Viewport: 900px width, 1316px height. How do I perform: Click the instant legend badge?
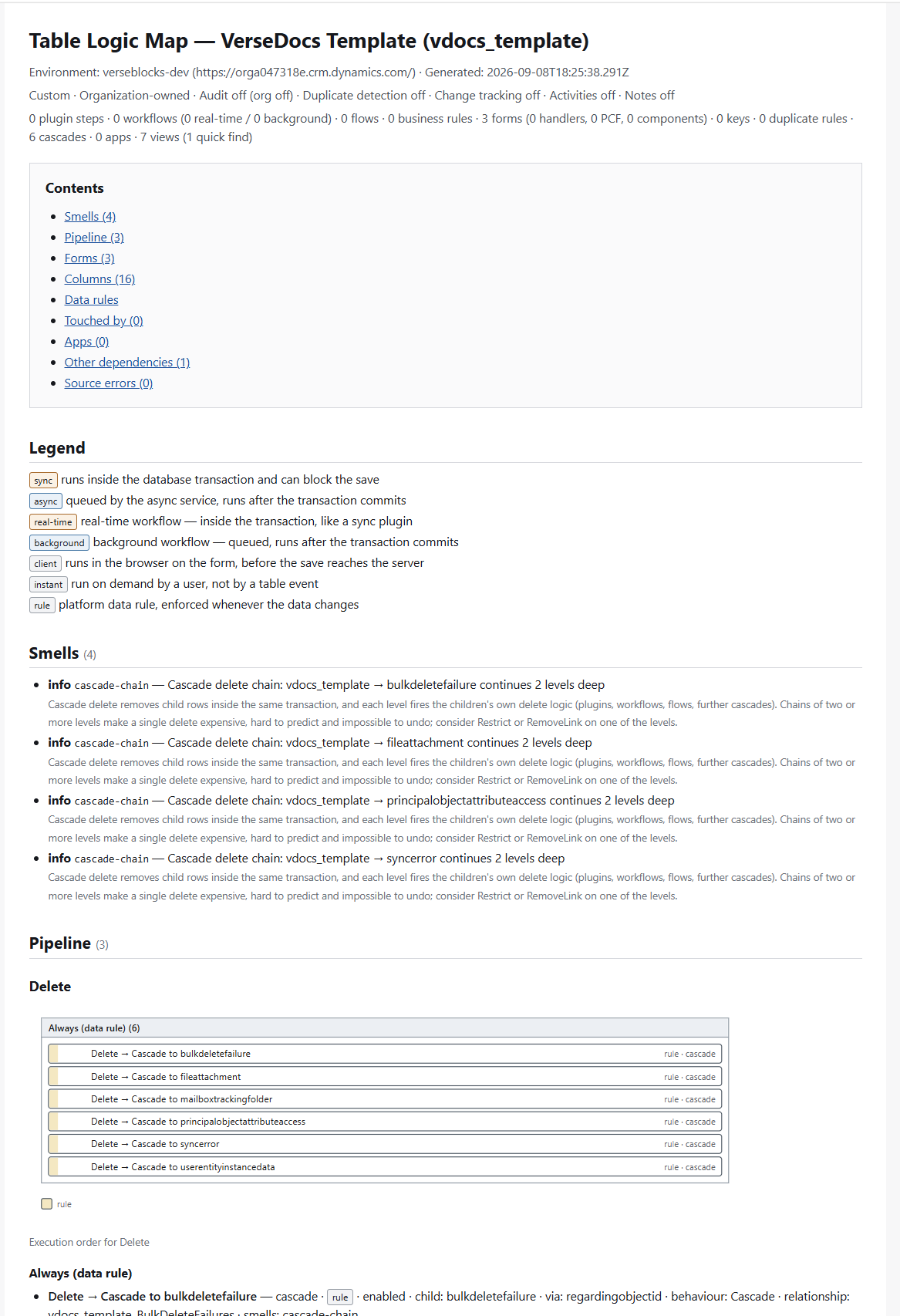(x=49, y=585)
